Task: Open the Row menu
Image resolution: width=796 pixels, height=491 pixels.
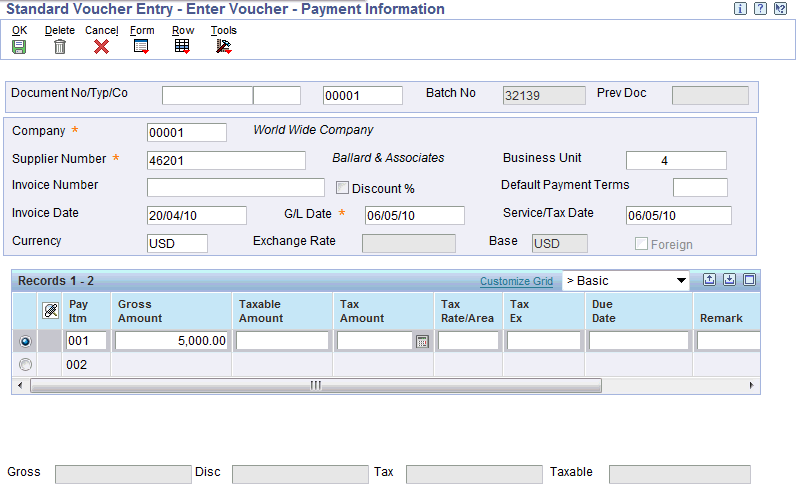Action: (x=183, y=30)
